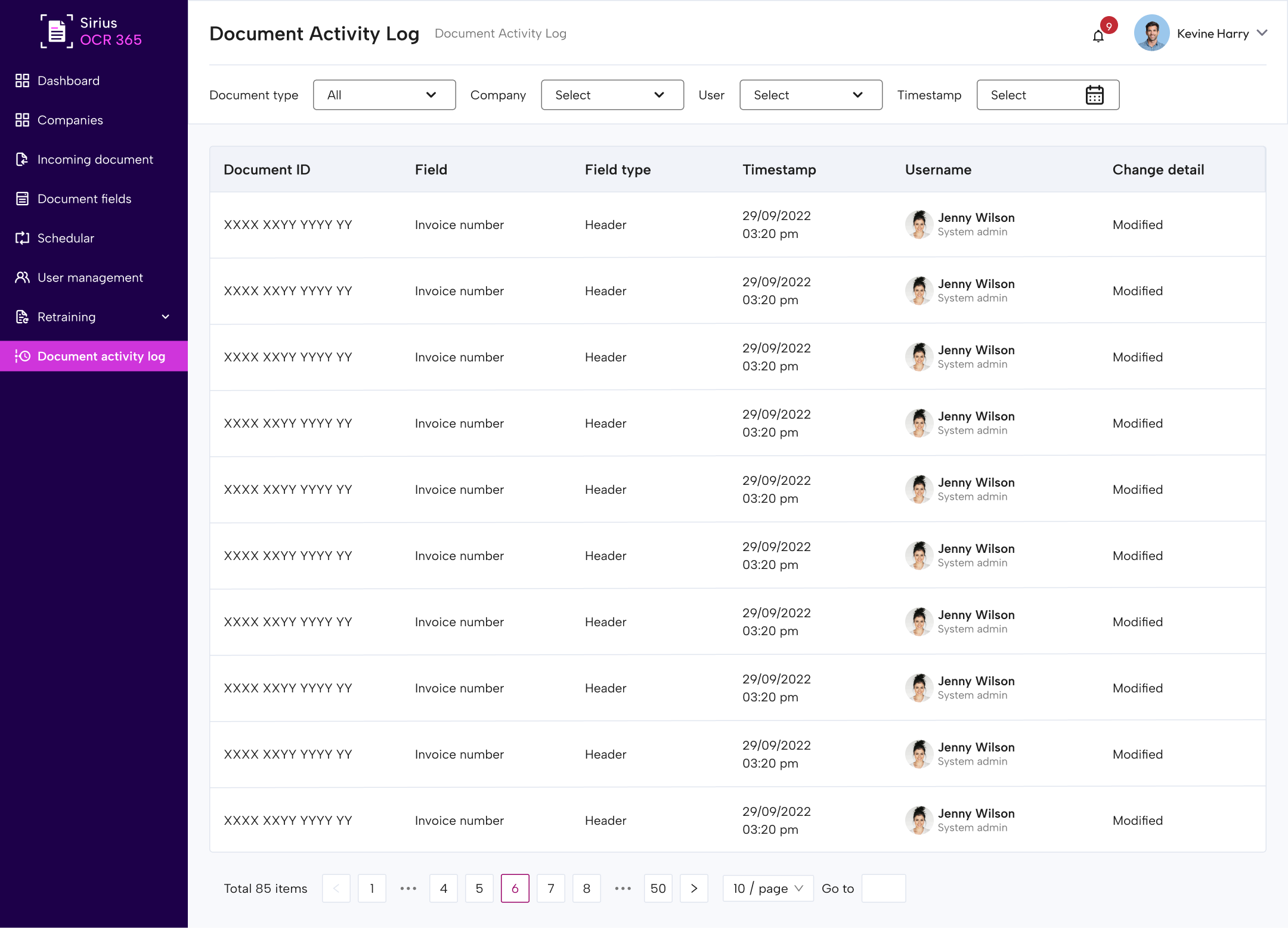The height and width of the screenshot is (928, 1288).
Task: Click the Incoming document icon in sidebar
Action: [x=22, y=159]
